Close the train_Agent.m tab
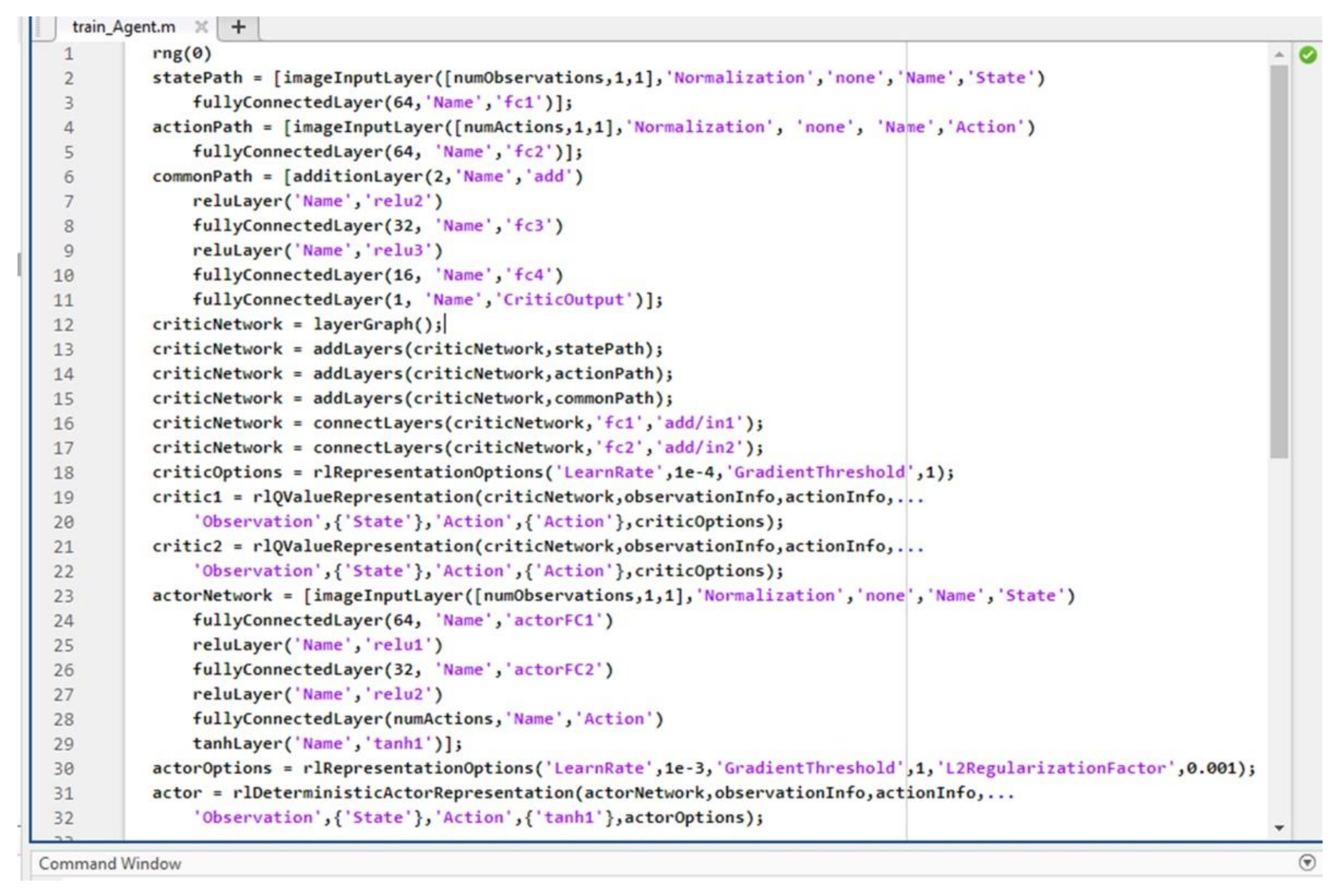This screenshot has height=896, width=1340. [201, 27]
